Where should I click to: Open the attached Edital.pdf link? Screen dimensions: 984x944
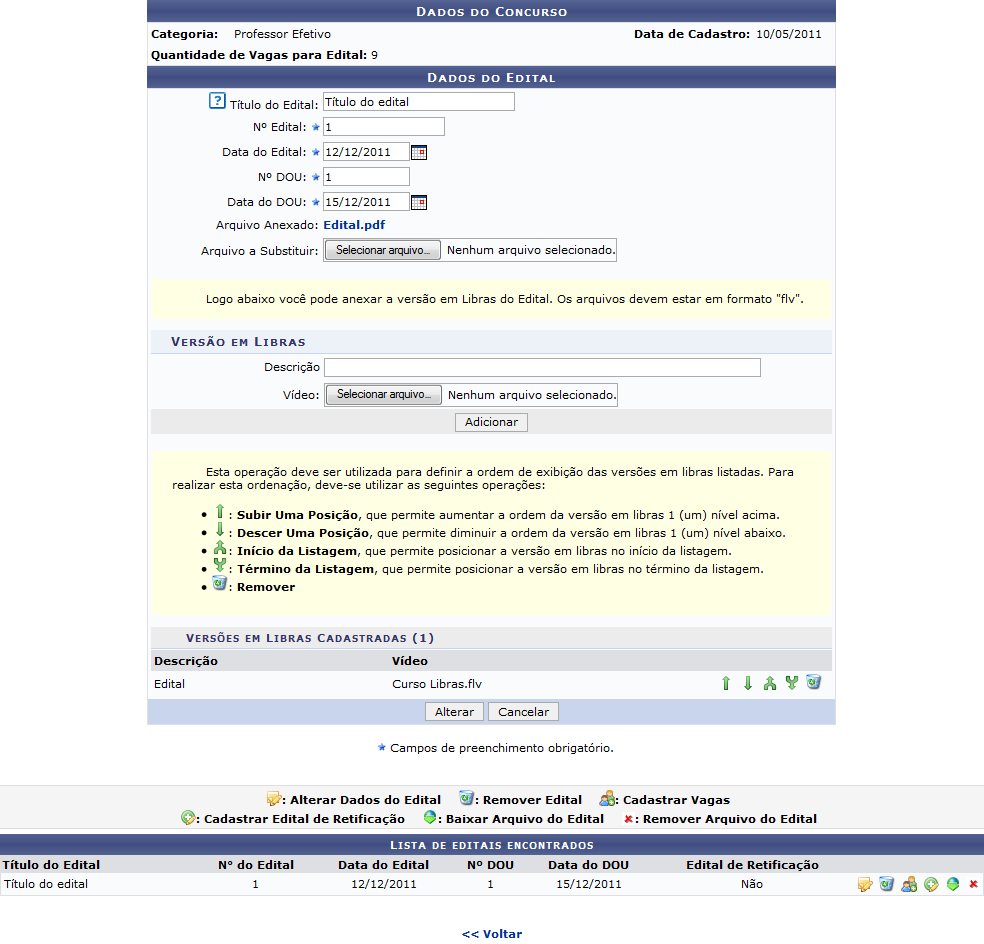[354, 225]
